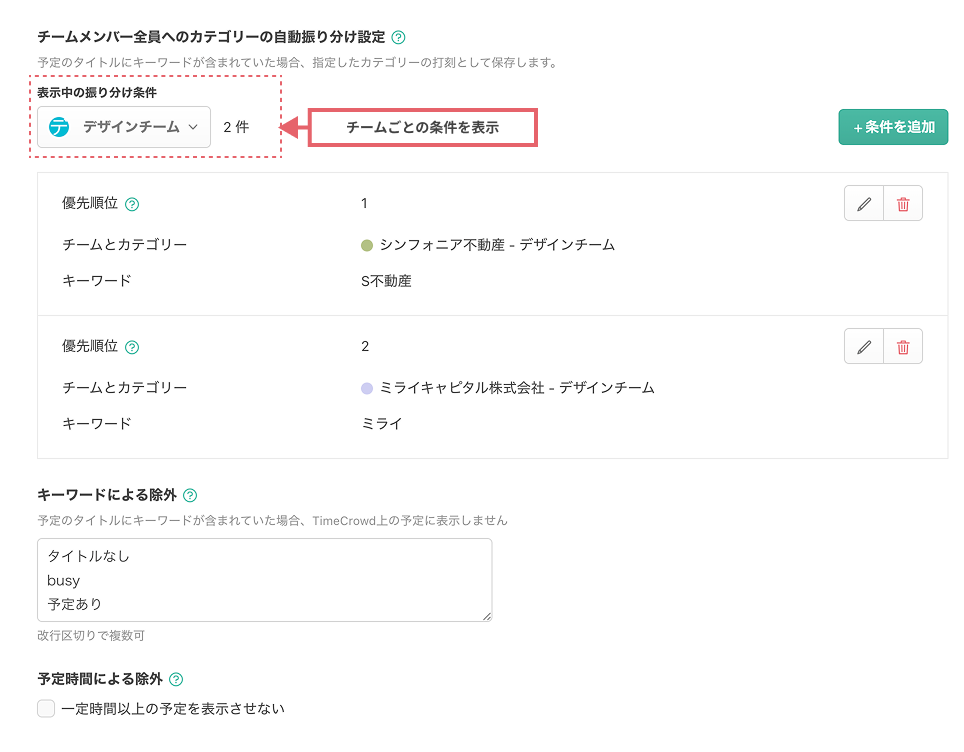This screenshot has height=752, width=964.
Task: Open the デザインチーム team dropdown
Action: click(124, 127)
